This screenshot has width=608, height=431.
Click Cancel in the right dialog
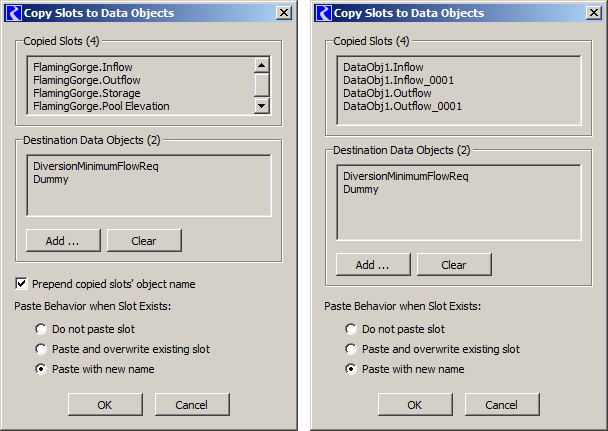pos(502,405)
